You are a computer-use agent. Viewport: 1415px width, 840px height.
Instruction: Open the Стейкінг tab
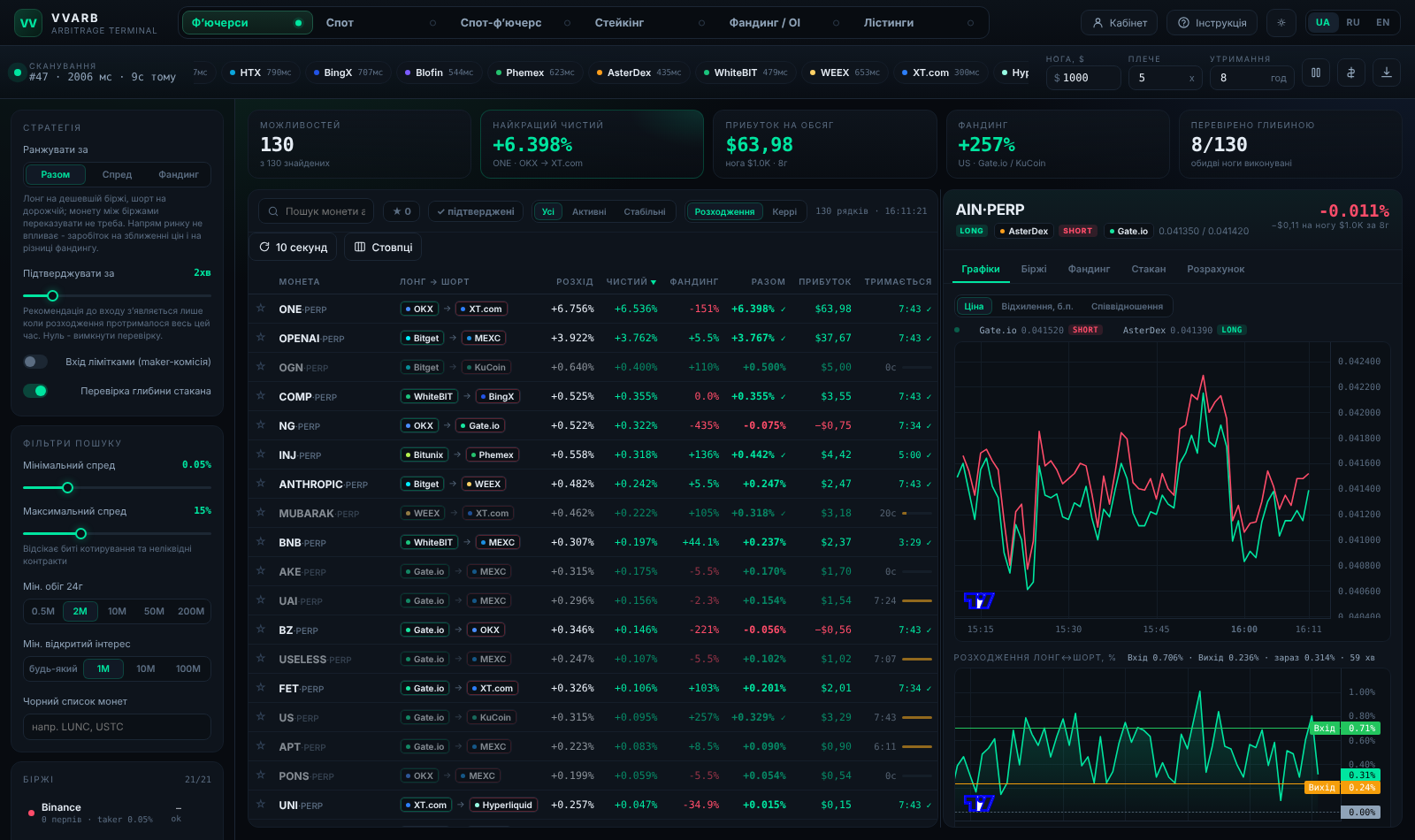tap(649, 23)
